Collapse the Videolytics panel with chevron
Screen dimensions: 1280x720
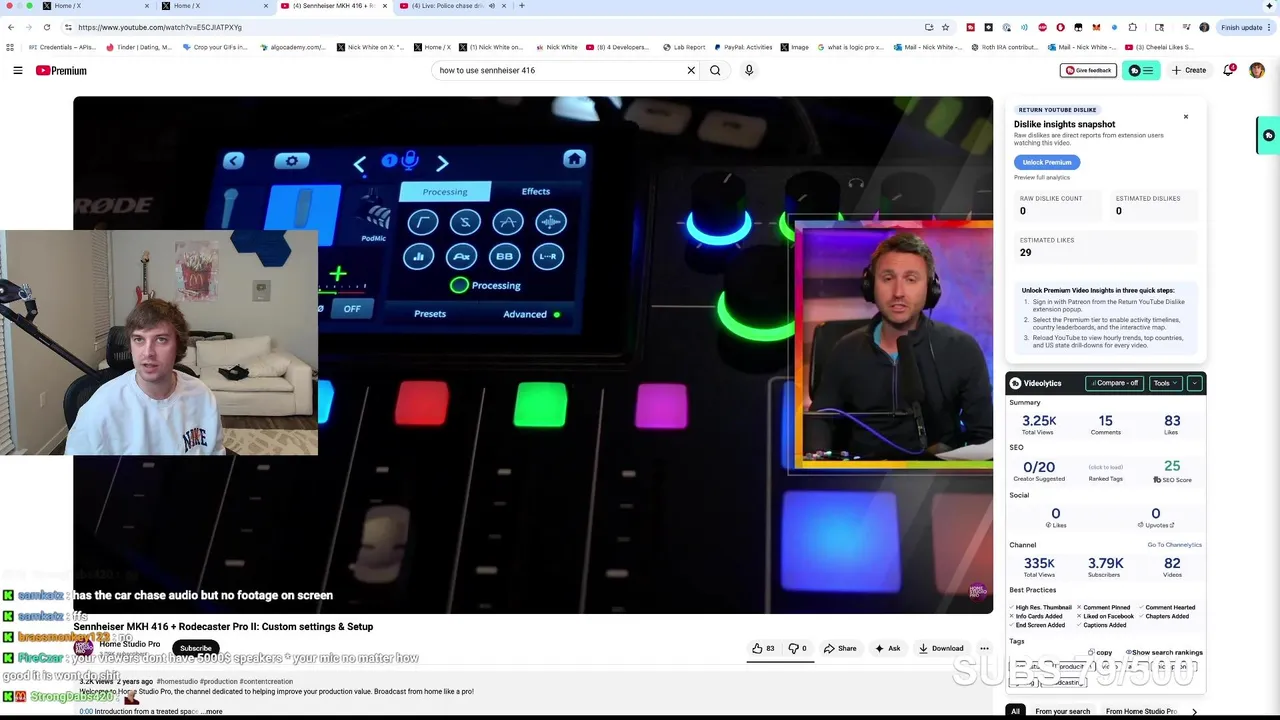(1194, 383)
